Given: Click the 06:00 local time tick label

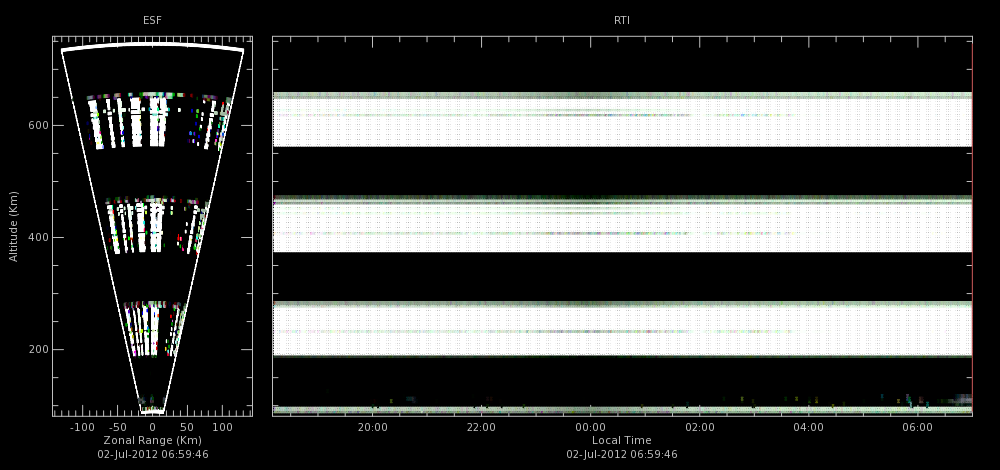Looking at the screenshot, I should 918,427.
